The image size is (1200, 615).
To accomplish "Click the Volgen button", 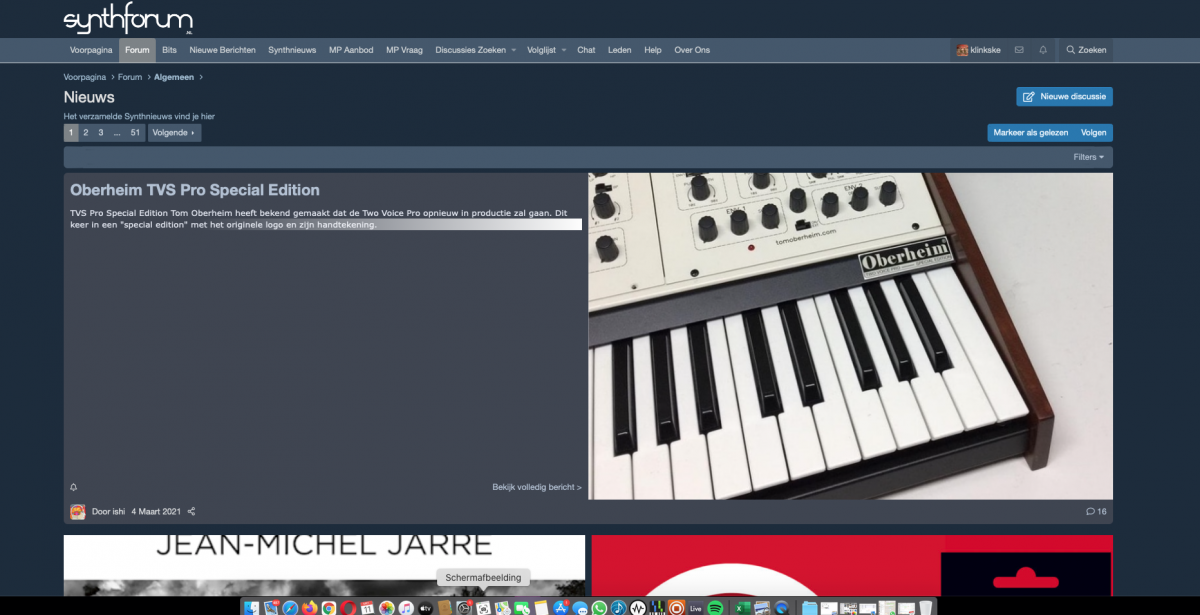I will (x=1093, y=132).
